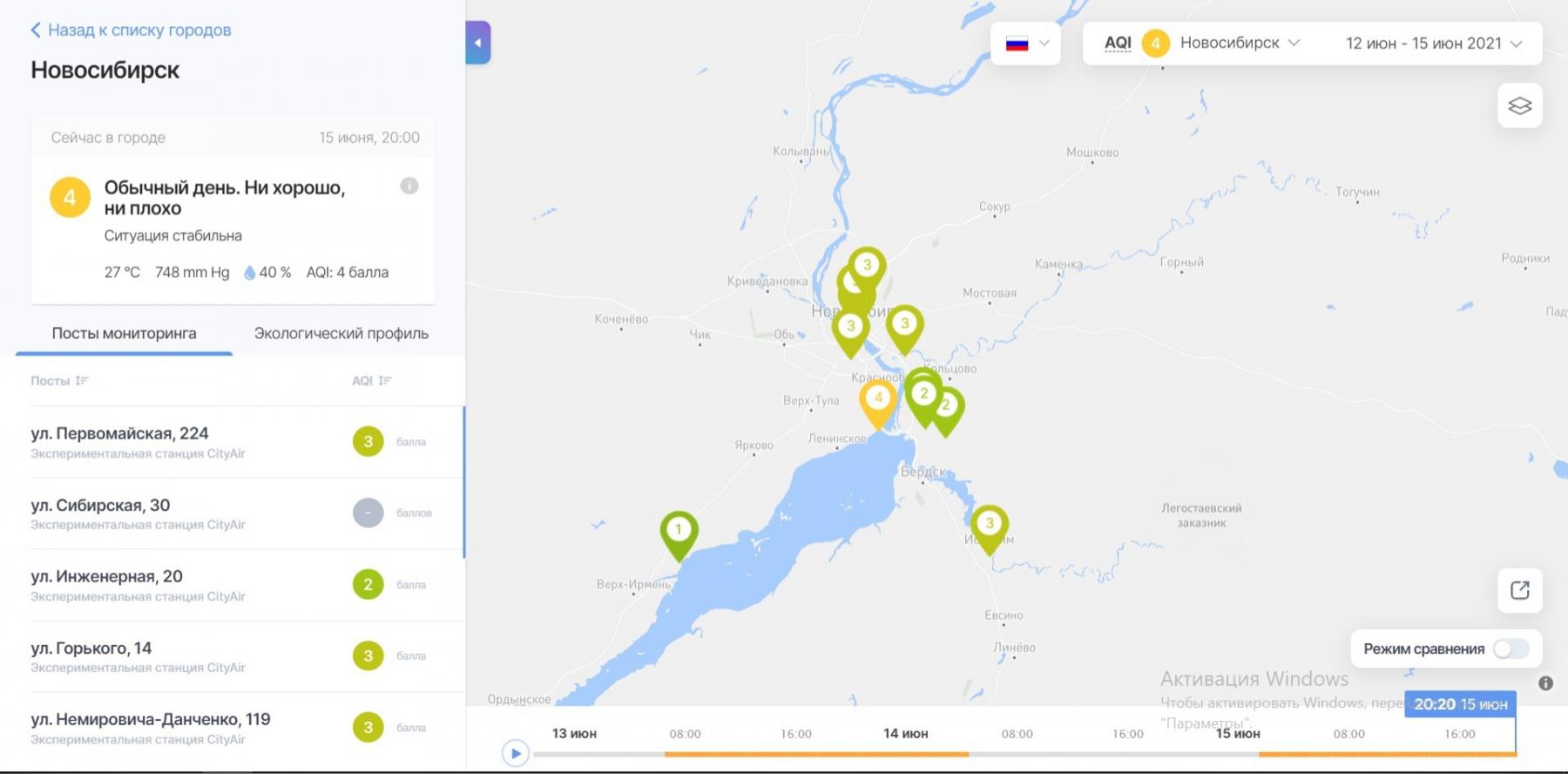Click AQI badge 3 for Горького
This screenshot has width=1568, height=774.
click(368, 655)
